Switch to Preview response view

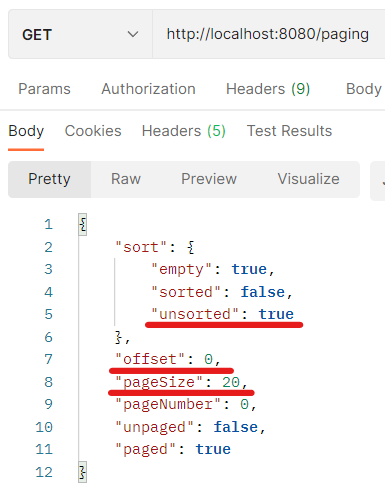209,179
